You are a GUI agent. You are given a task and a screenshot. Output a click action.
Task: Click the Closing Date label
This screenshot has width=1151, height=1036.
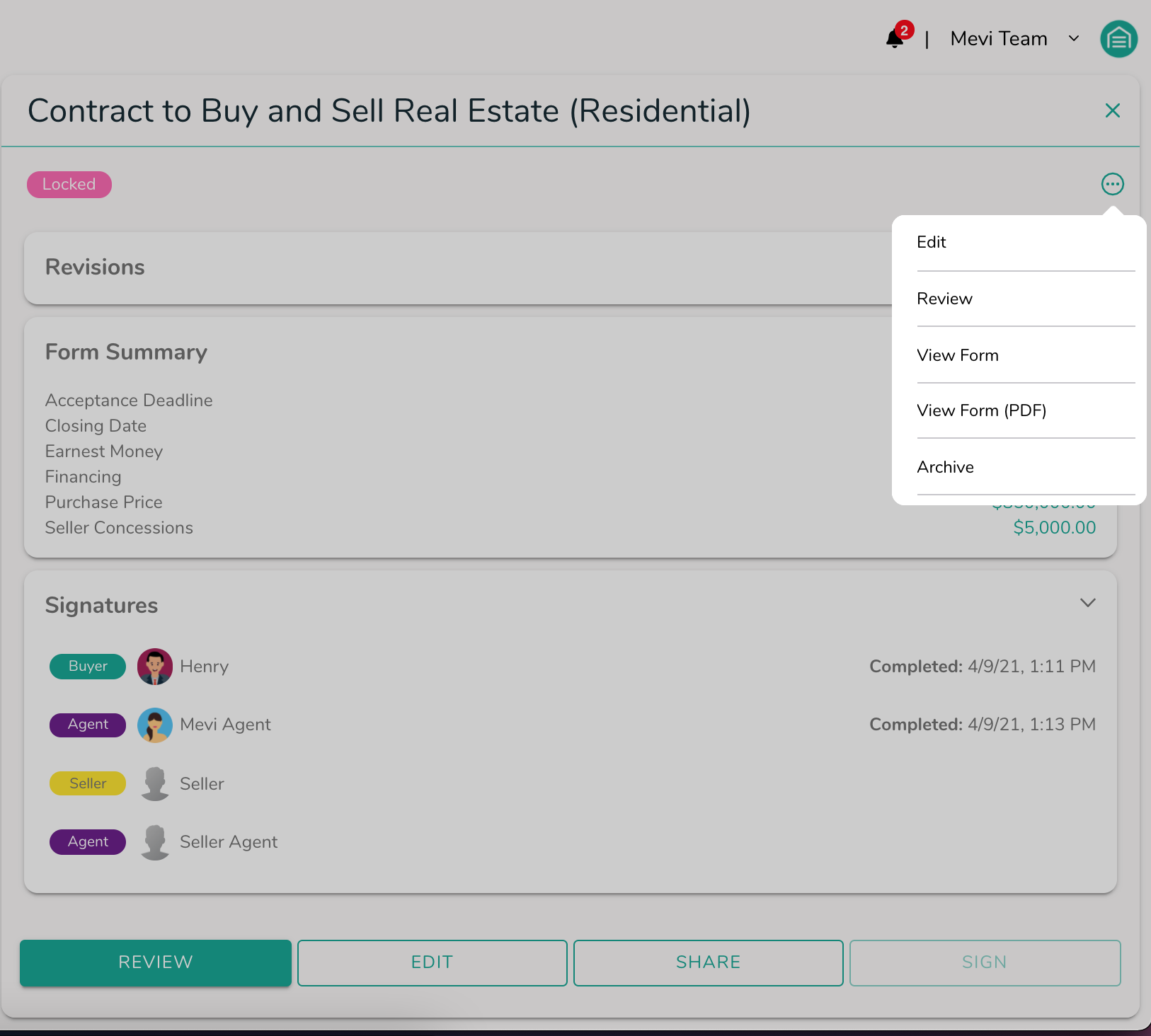96,426
